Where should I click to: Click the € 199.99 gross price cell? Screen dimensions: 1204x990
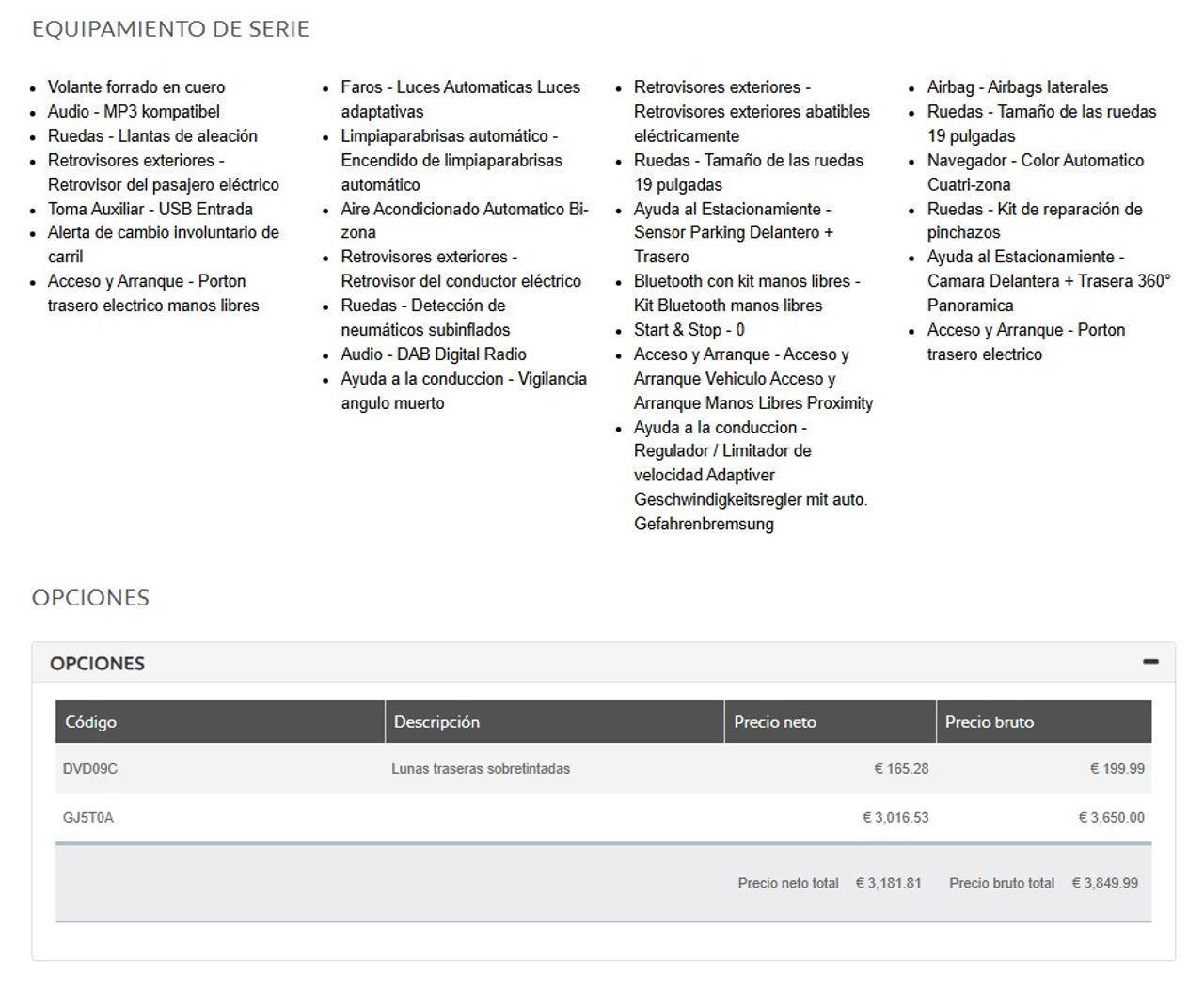1117,769
